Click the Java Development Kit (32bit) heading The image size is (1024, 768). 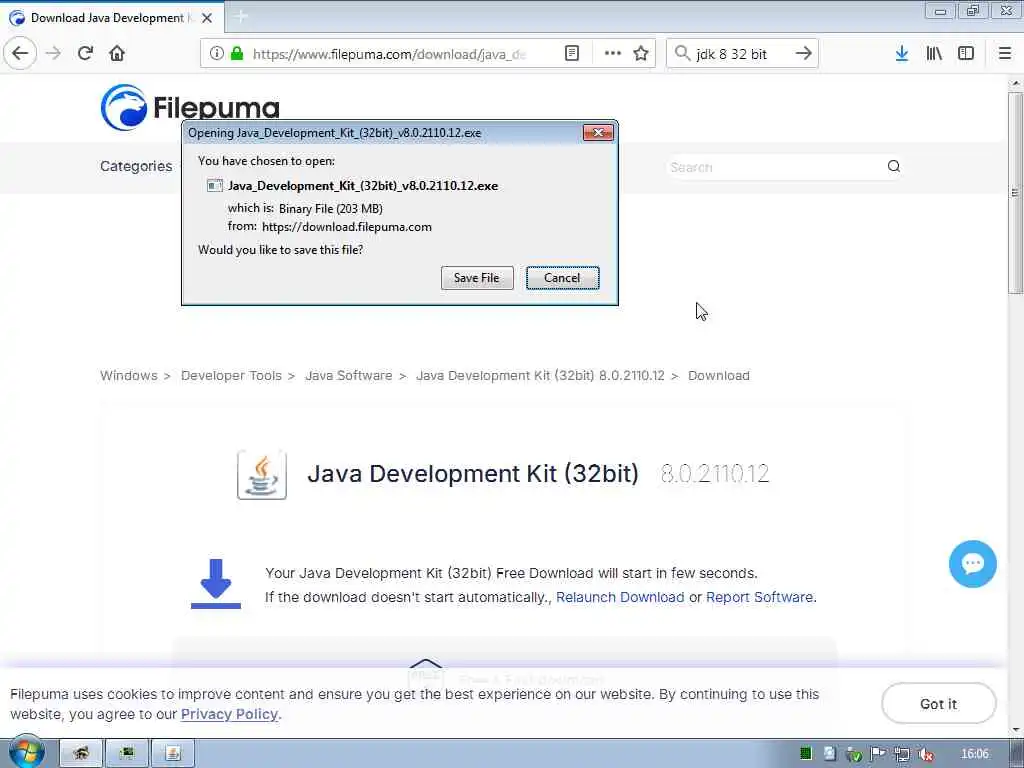coord(473,473)
